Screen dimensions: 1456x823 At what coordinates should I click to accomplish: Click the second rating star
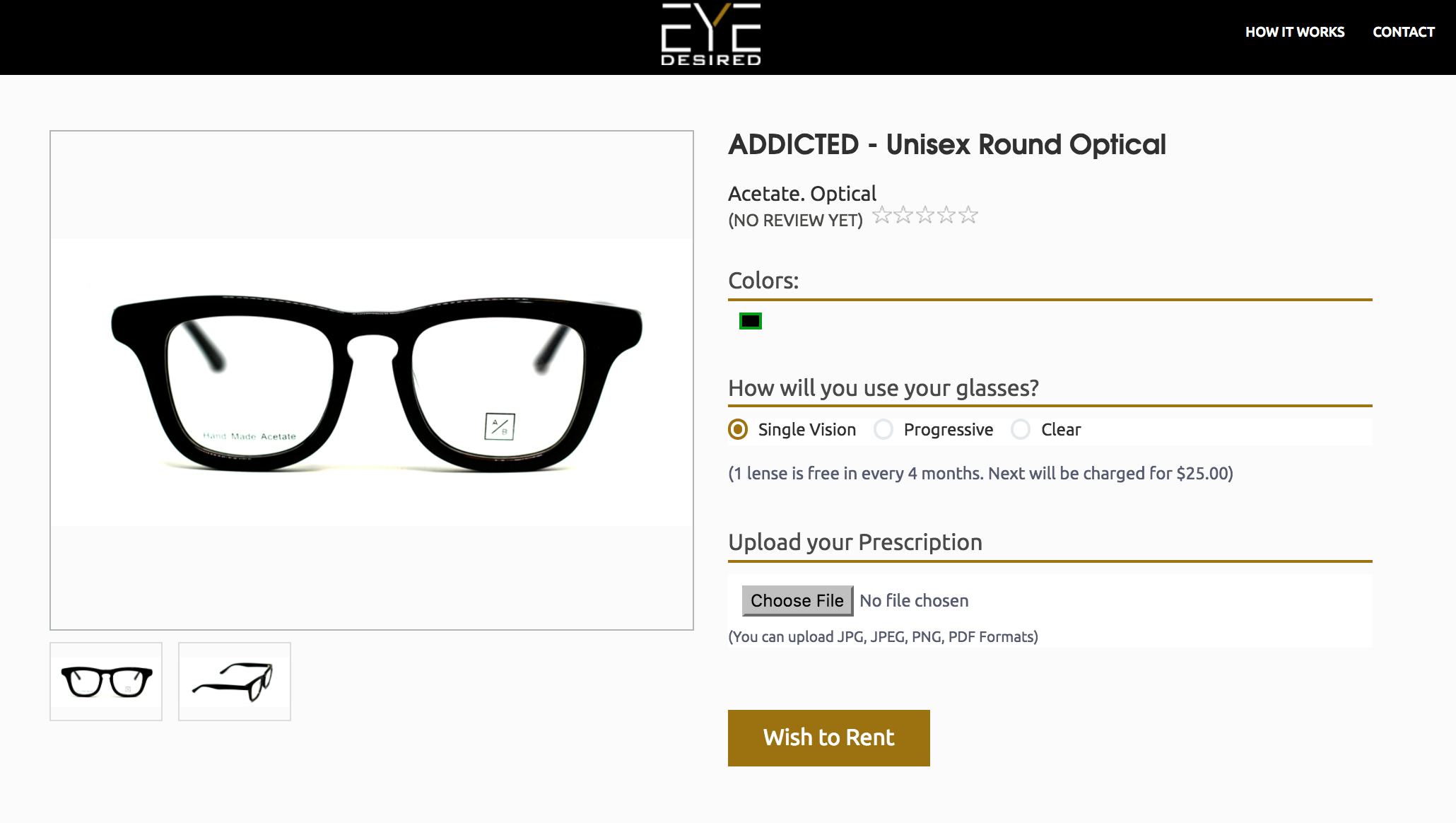[x=903, y=214]
